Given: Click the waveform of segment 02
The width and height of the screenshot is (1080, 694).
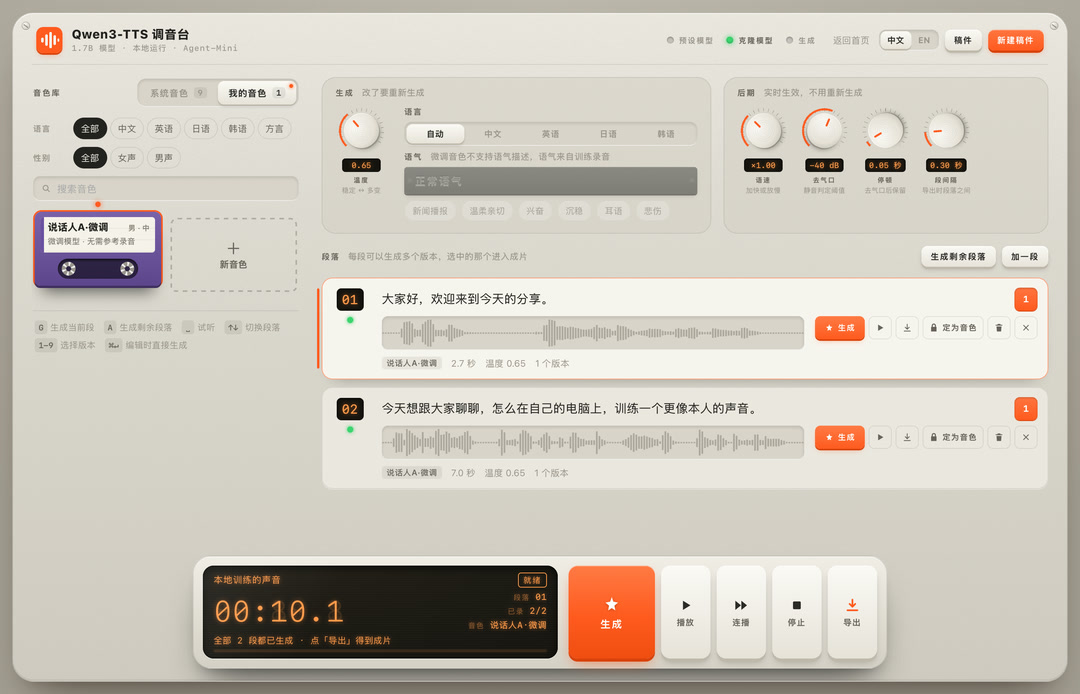Looking at the screenshot, I should point(593,442).
